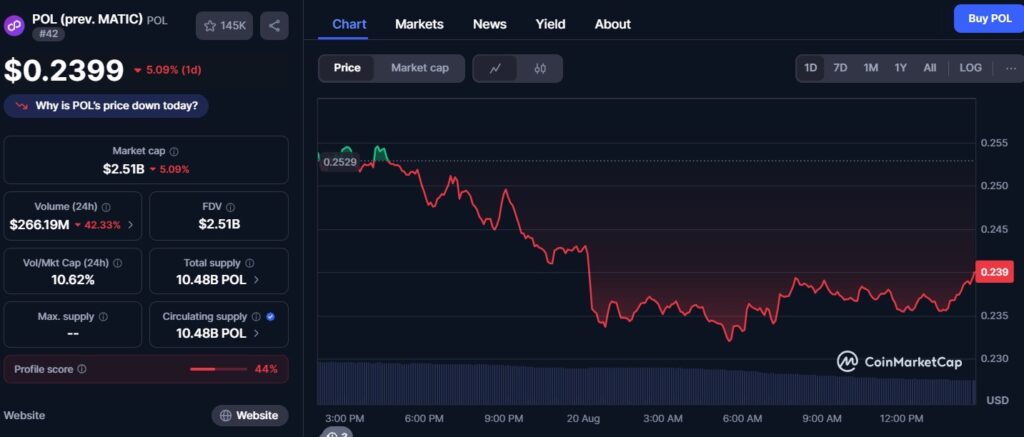Open the About tab
The height and width of the screenshot is (437, 1024).
[613, 24]
